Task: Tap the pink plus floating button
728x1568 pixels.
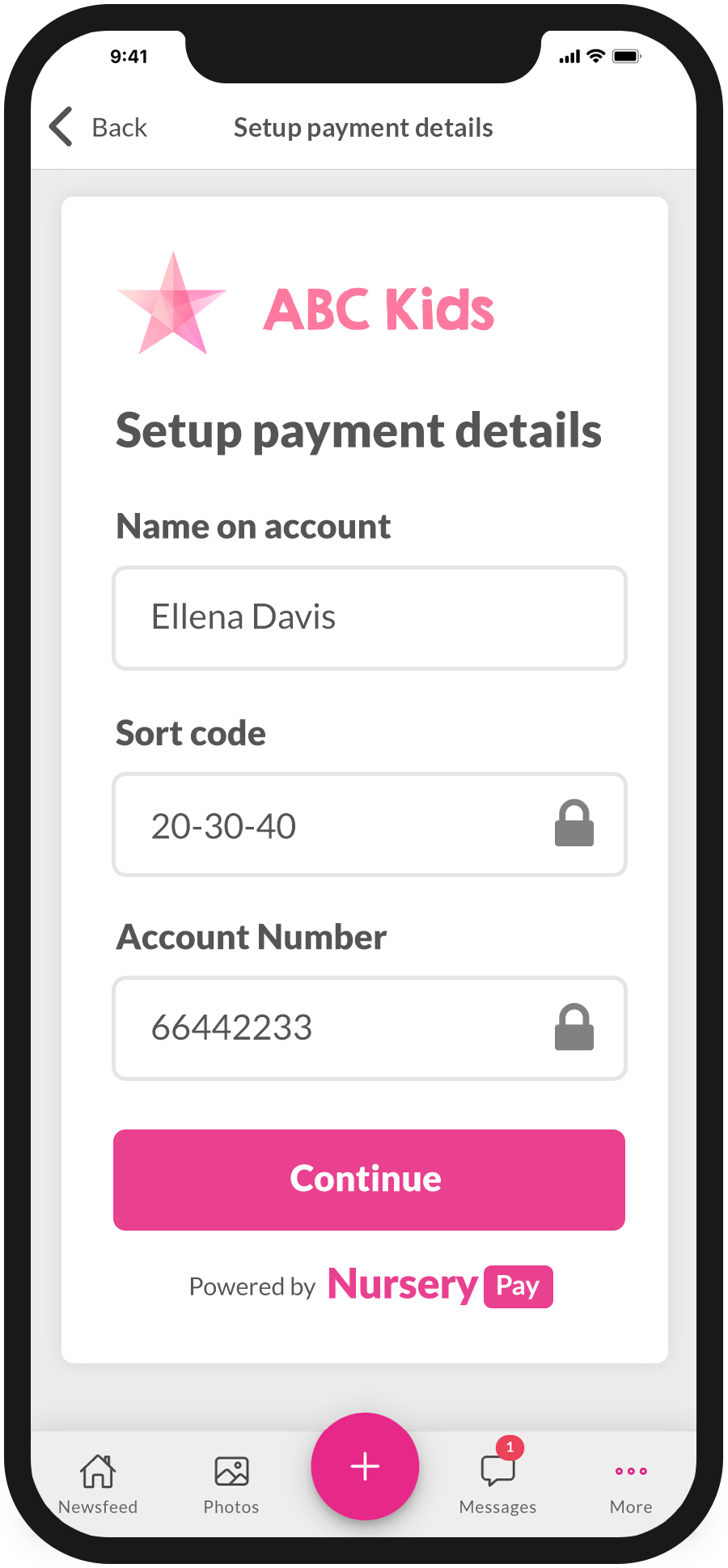Action: point(365,1466)
